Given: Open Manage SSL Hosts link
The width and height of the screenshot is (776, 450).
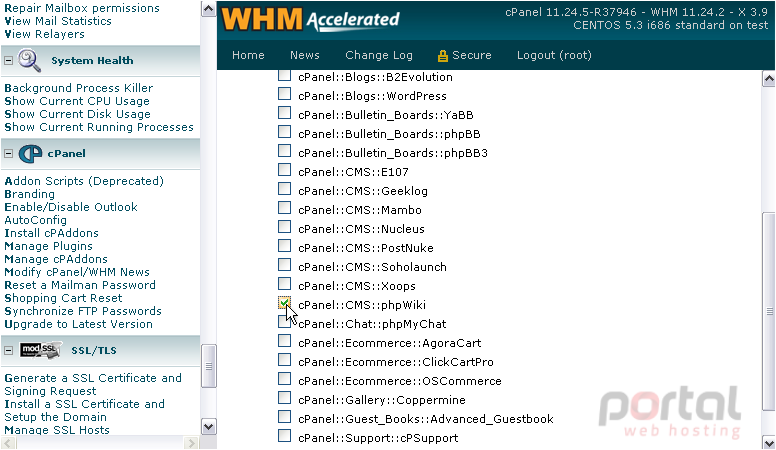Looking at the screenshot, I should pyautogui.click(x=57, y=430).
